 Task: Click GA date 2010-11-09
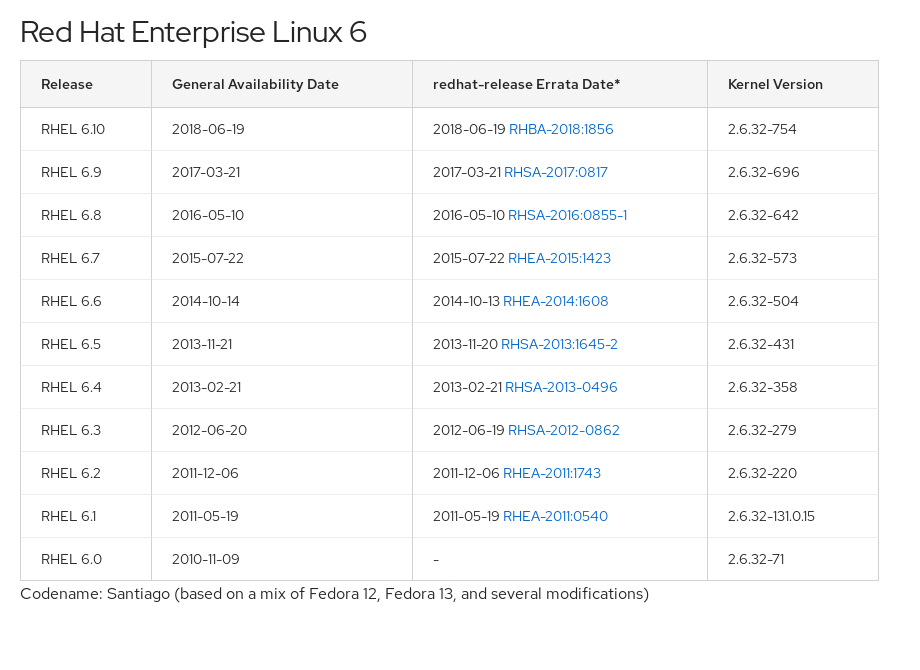205,559
